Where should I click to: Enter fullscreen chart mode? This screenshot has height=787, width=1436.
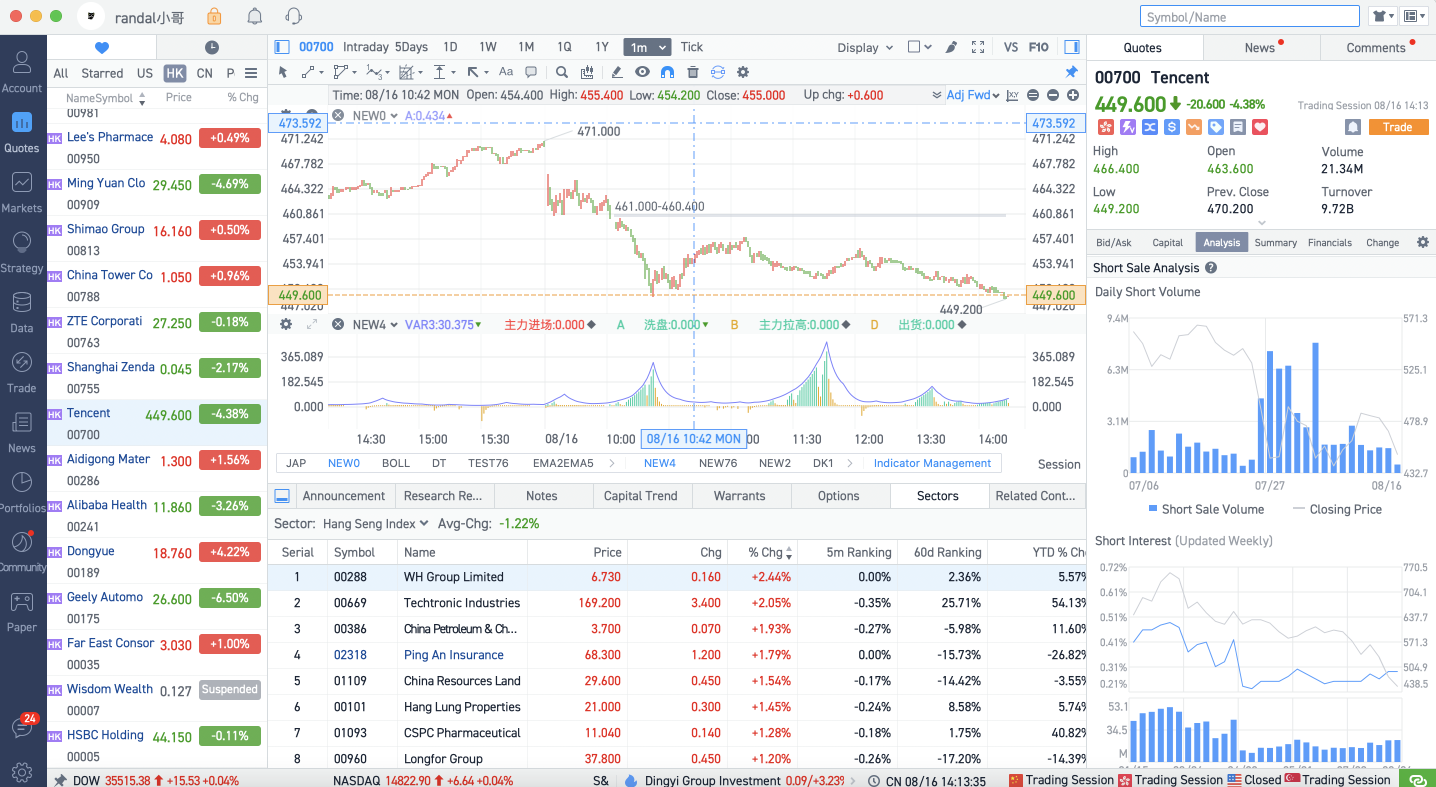coord(978,47)
